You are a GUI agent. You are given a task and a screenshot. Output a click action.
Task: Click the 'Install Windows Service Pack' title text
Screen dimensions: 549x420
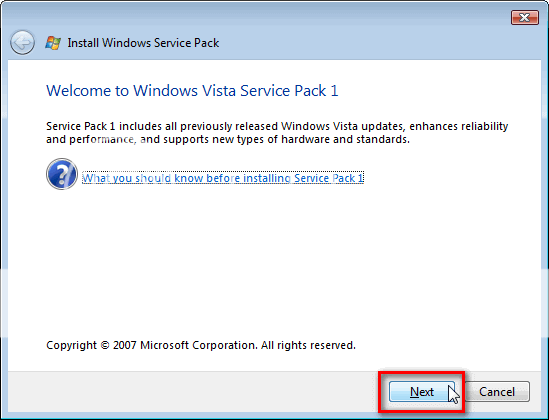coord(143,43)
